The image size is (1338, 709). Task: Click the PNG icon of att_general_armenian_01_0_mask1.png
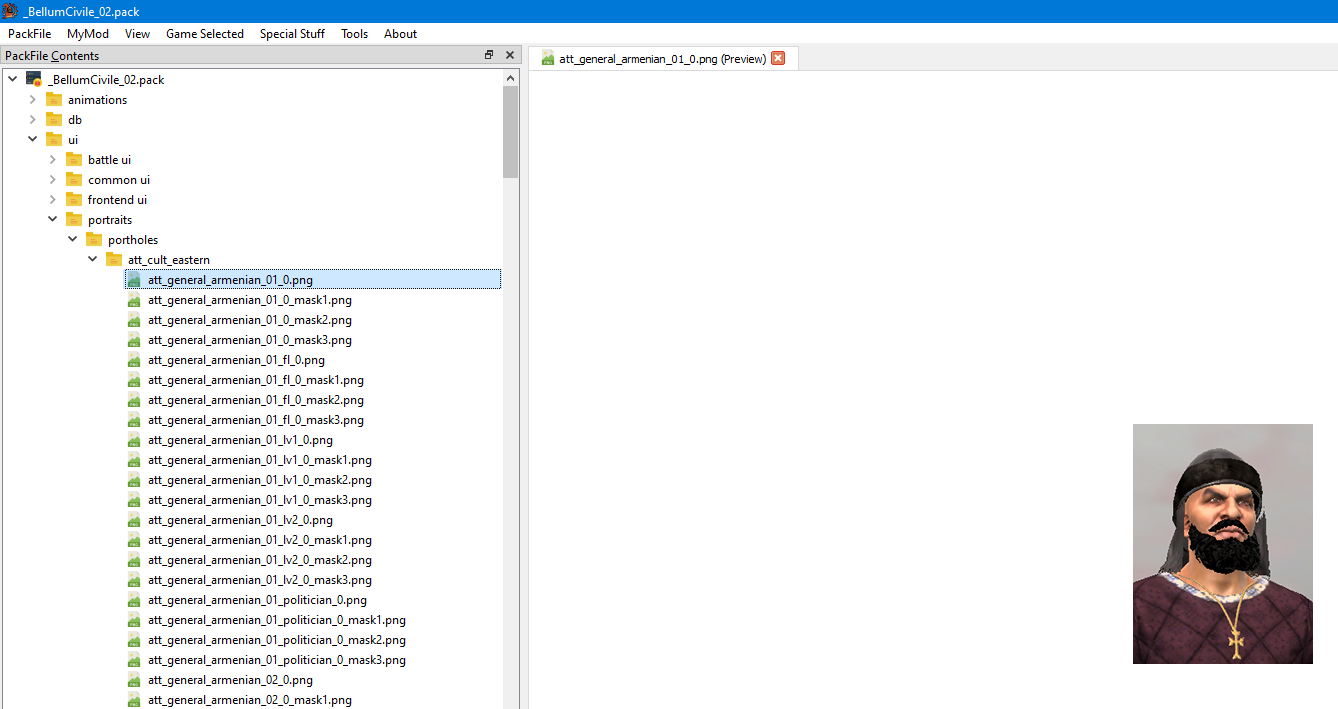point(134,299)
